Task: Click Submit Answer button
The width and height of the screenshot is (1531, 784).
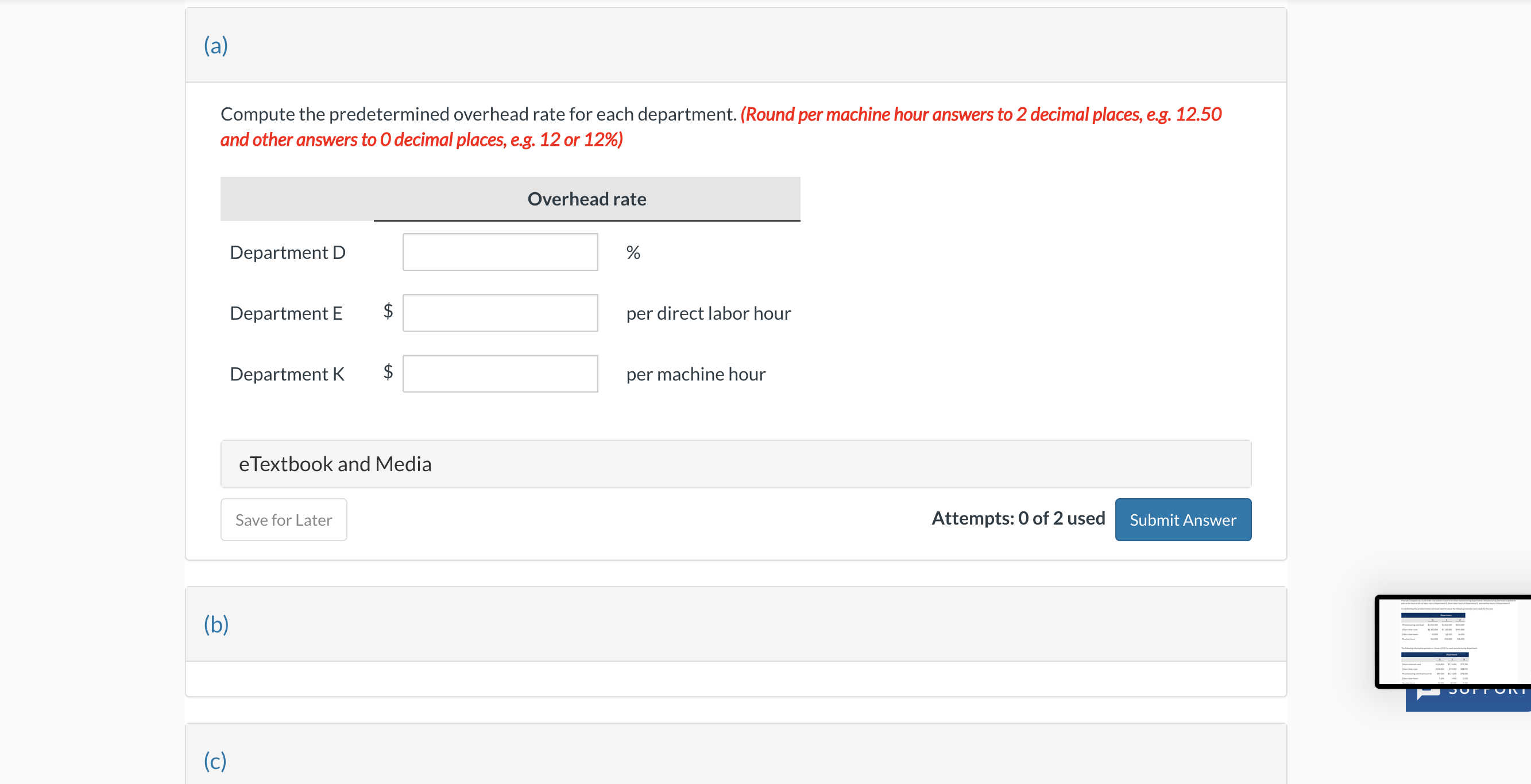Action: click(1184, 519)
